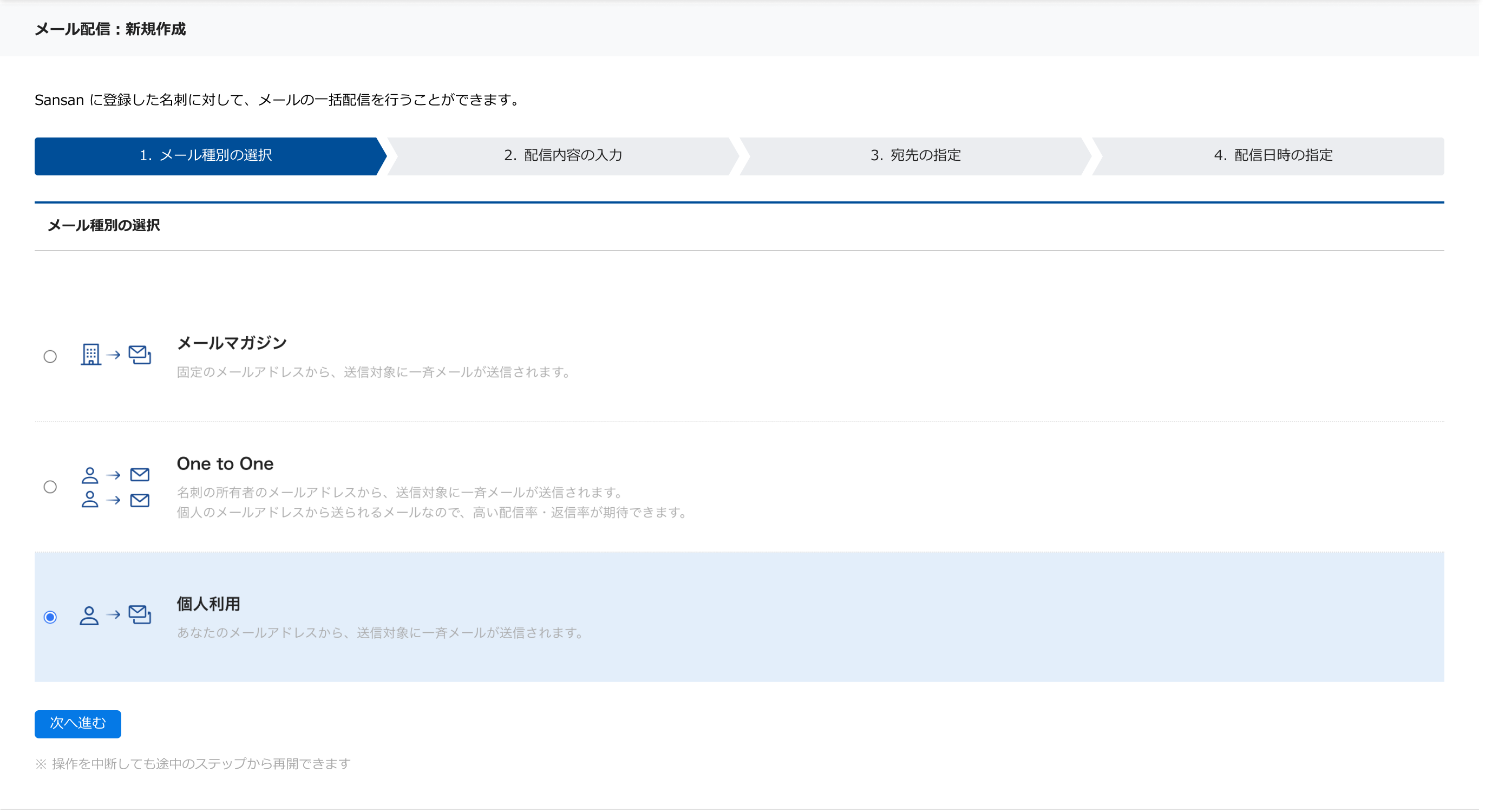The image size is (1492, 812).
Task: Click the page title メール配信：新規作成
Action: pyautogui.click(x=110, y=29)
